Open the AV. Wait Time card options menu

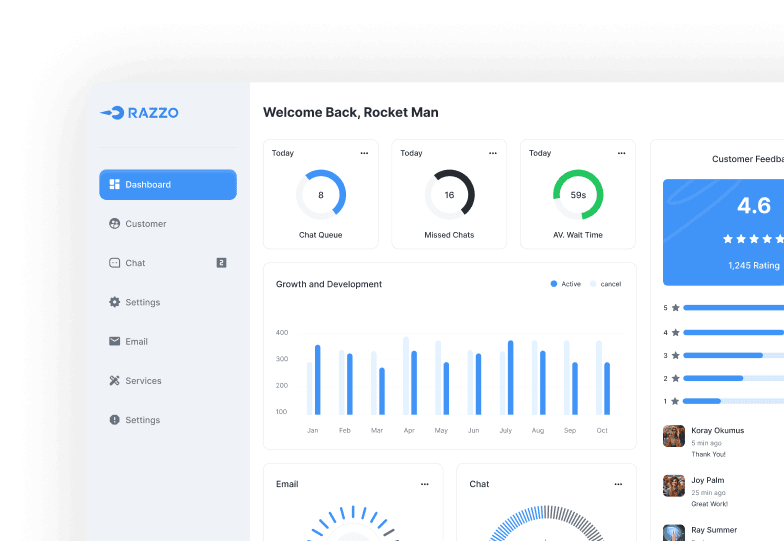pyautogui.click(x=622, y=154)
